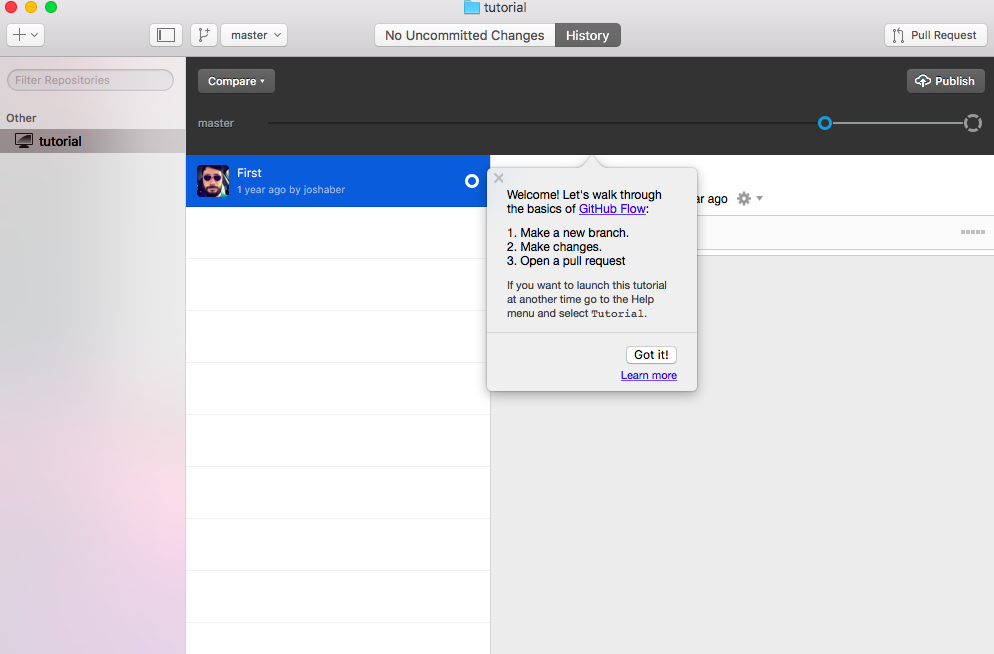The height and width of the screenshot is (654, 994).
Task: Click the green fullscreen window button
Action: [51, 7]
